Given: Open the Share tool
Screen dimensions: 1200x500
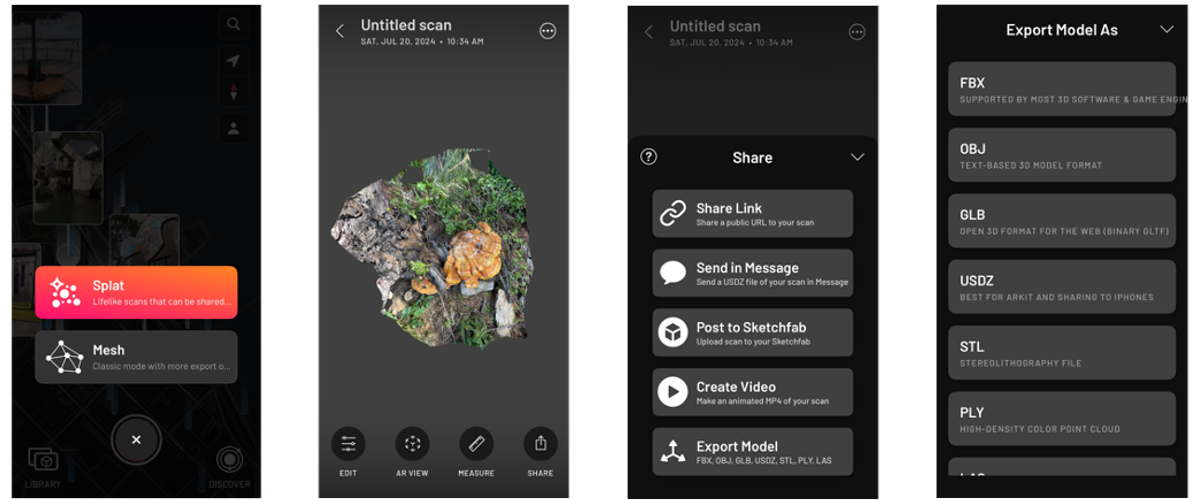Looking at the screenshot, I should [x=540, y=451].
